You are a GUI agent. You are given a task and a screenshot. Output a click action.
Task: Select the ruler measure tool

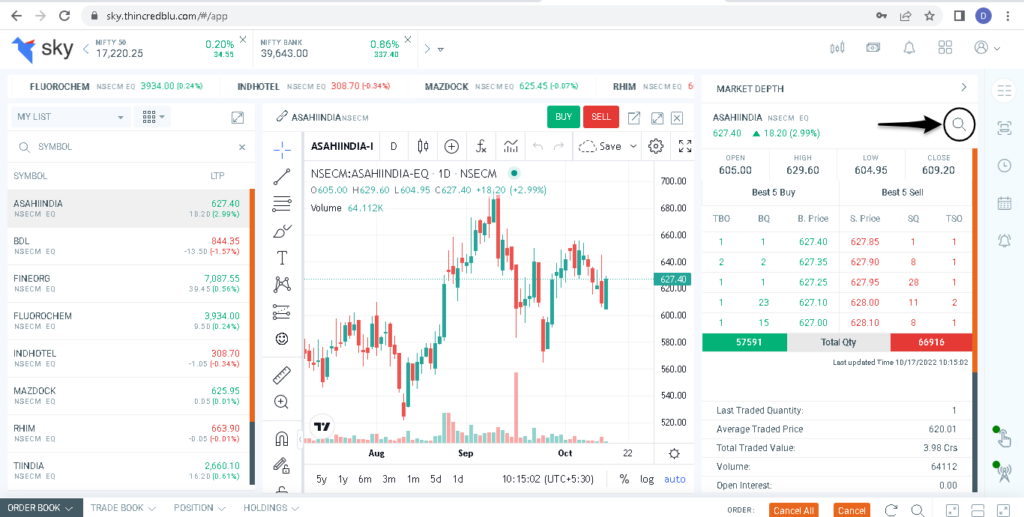(282, 375)
